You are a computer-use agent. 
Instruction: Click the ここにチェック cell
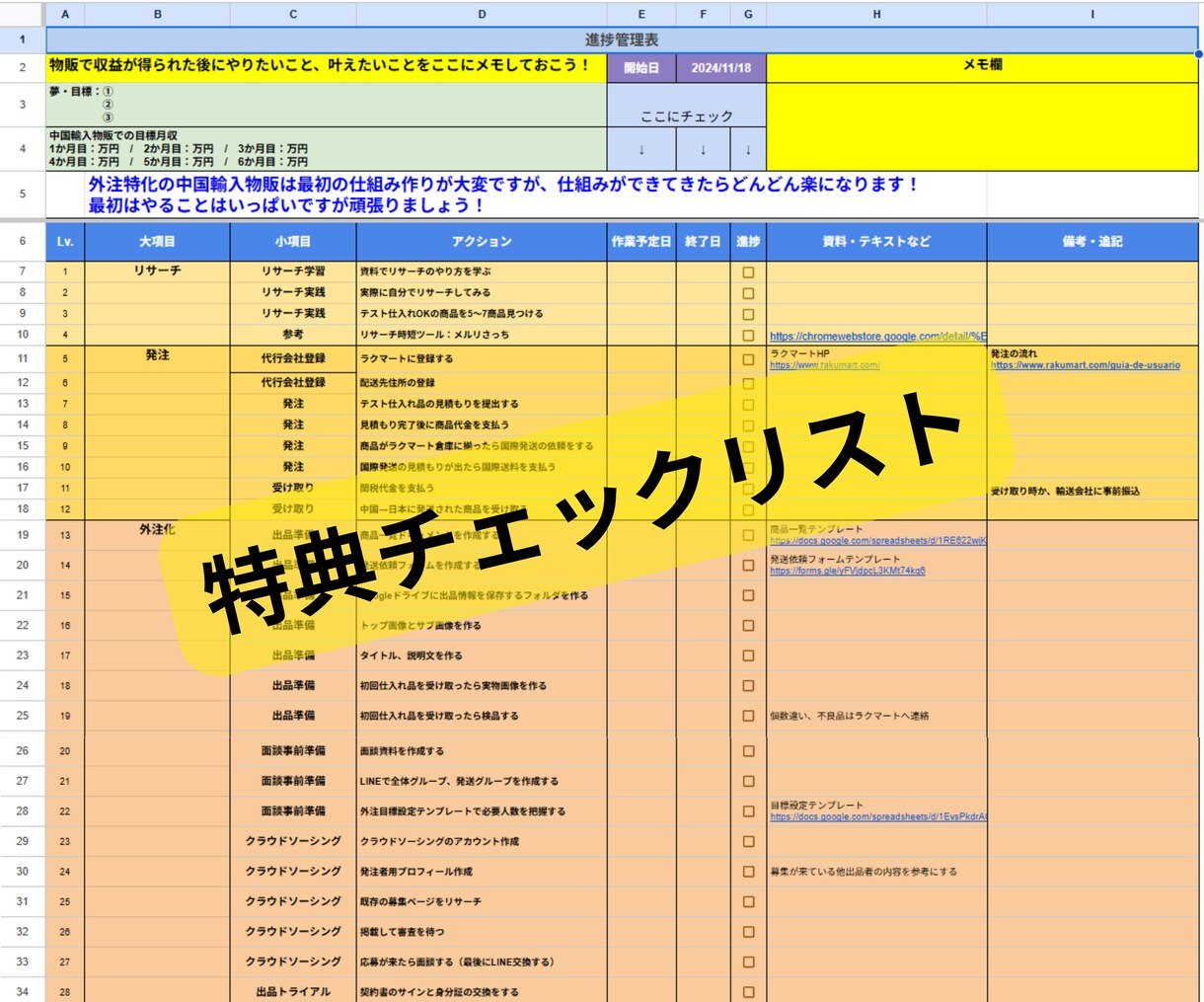[x=687, y=106]
